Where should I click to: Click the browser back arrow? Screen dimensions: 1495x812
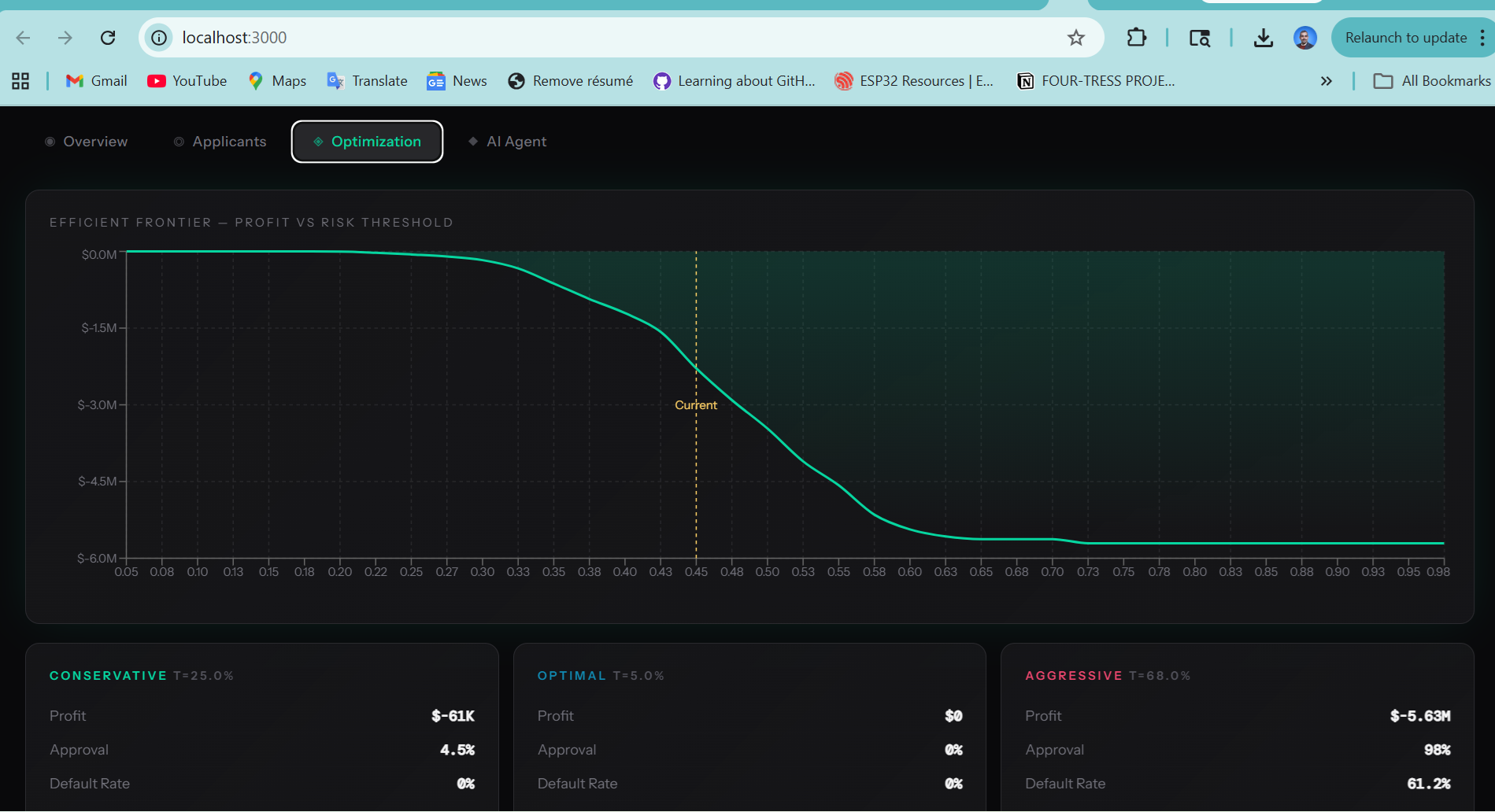pyautogui.click(x=24, y=38)
